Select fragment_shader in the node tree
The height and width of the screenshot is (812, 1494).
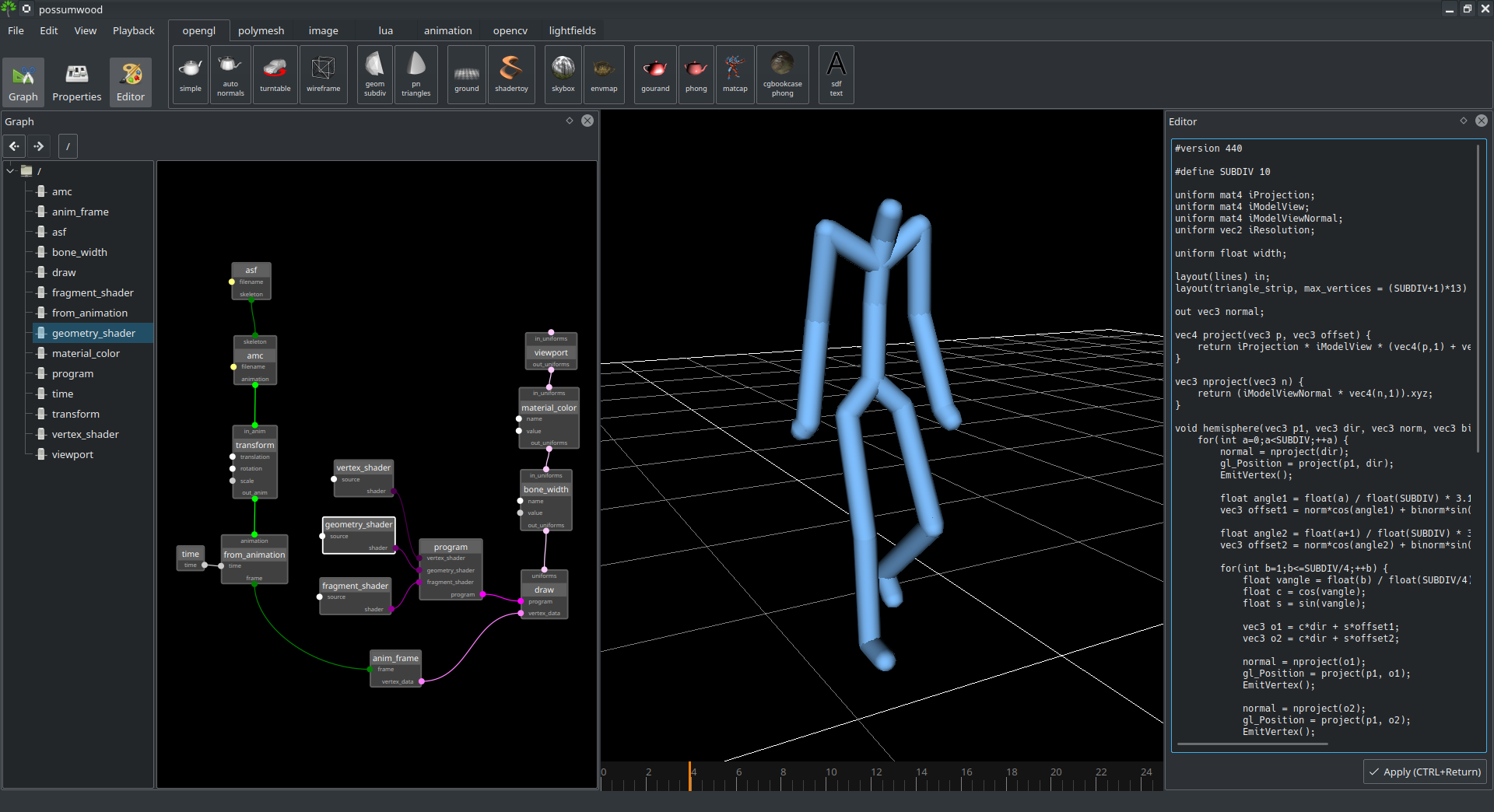tap(93, 292)
